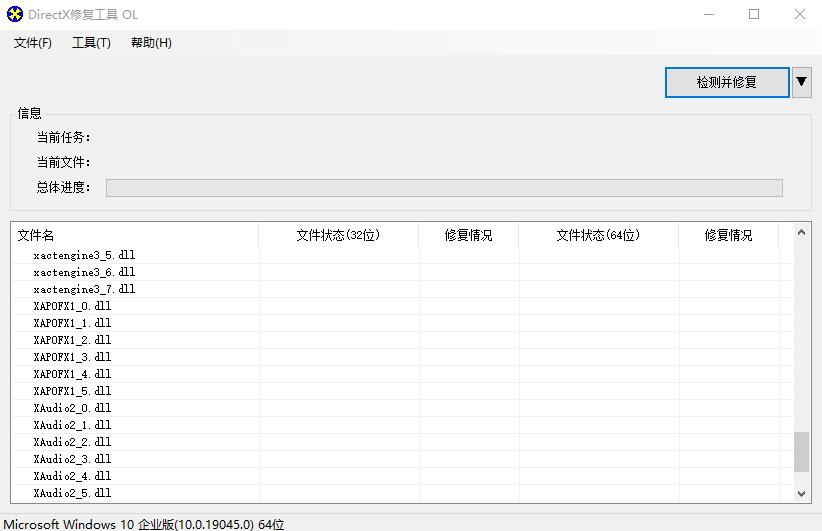
Task: Select XAPOFX1_1.dll row
Action: [402, 323]
